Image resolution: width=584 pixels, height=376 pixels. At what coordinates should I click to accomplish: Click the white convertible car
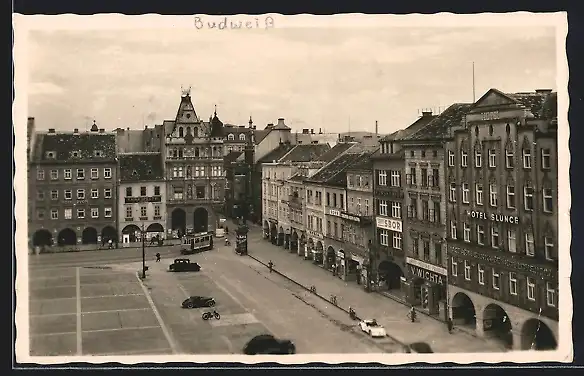[372, 328]
